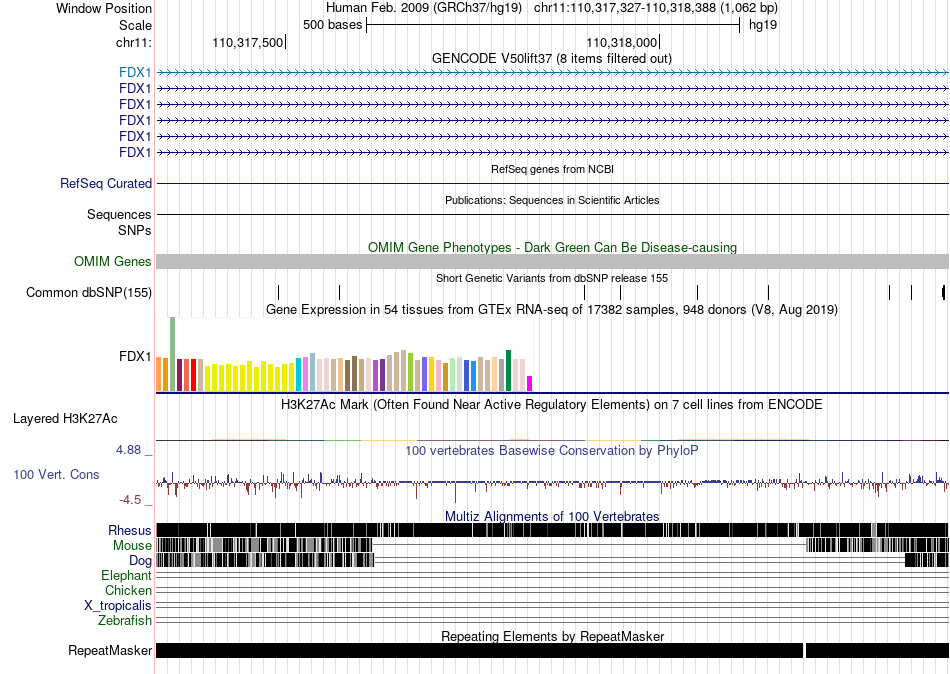Image resolution: width=950 pixels, height=674 pixels.
Task: Click the 'RefSeq genes from NCBI' title
Action: [552, 169]
